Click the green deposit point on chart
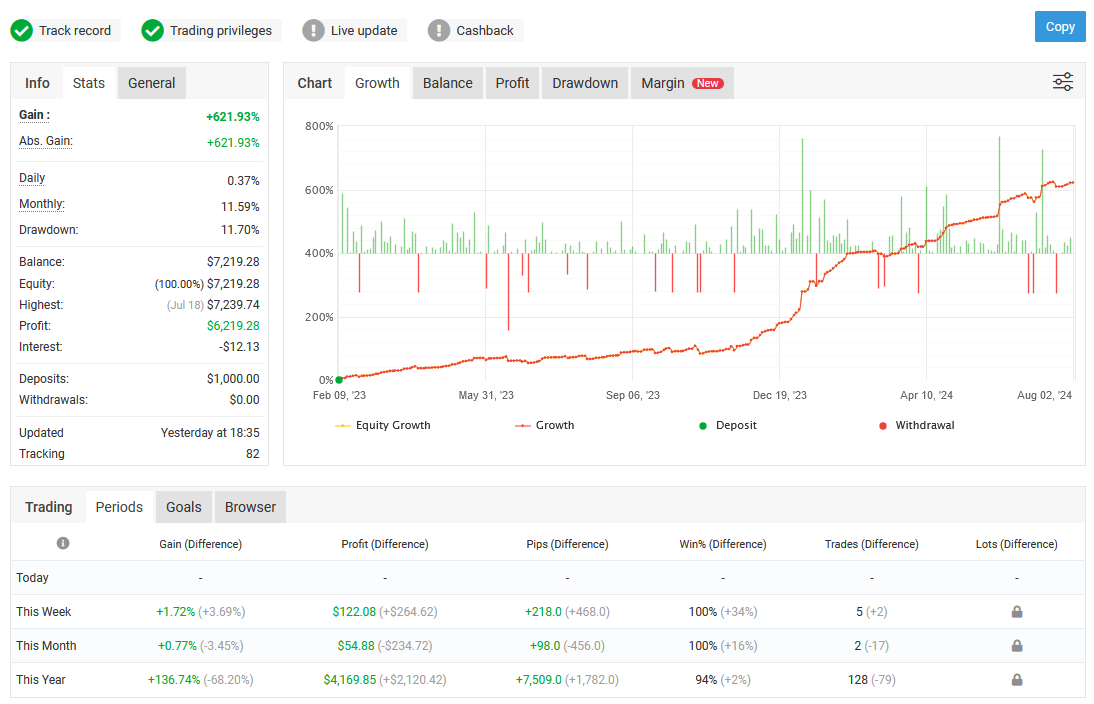Screen dimensions: 1094x704 [x=339, y=380]
